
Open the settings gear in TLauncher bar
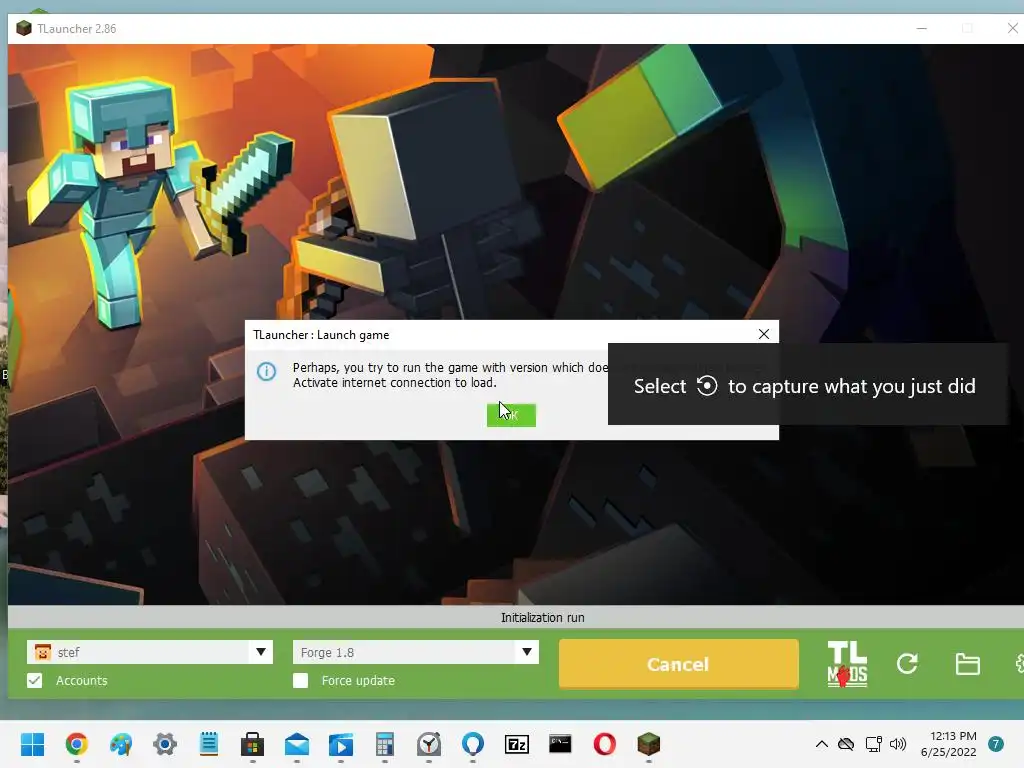click(1019, 664)
